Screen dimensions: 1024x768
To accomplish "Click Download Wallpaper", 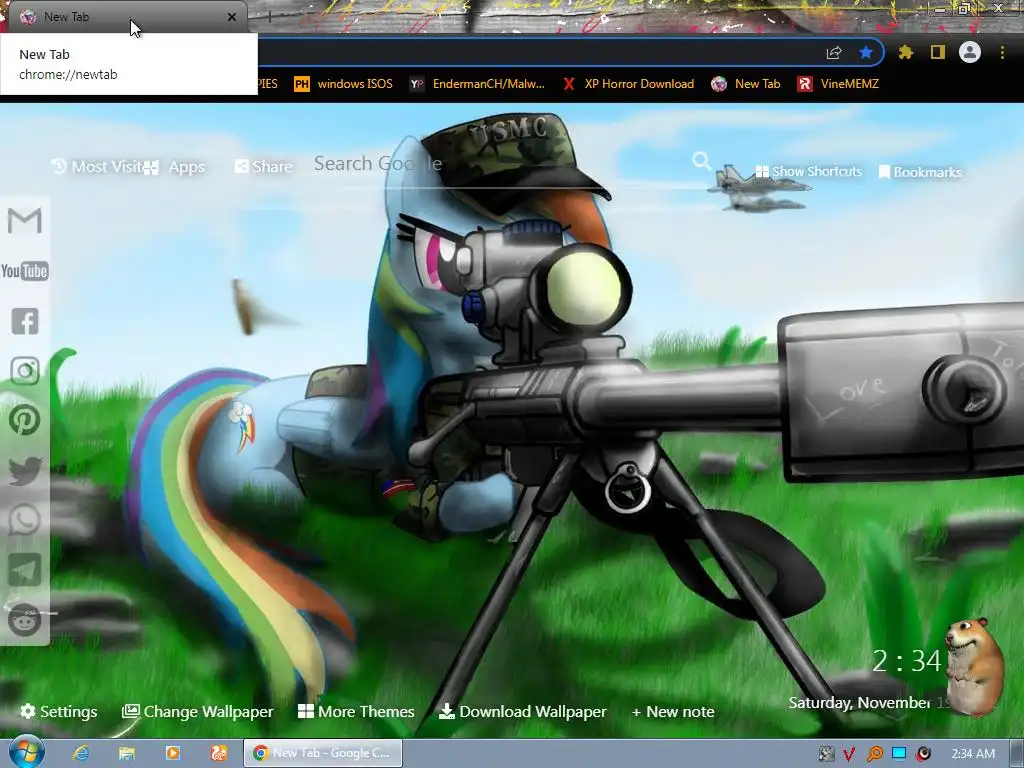I will pyautogui.click(x=522, y=711).
